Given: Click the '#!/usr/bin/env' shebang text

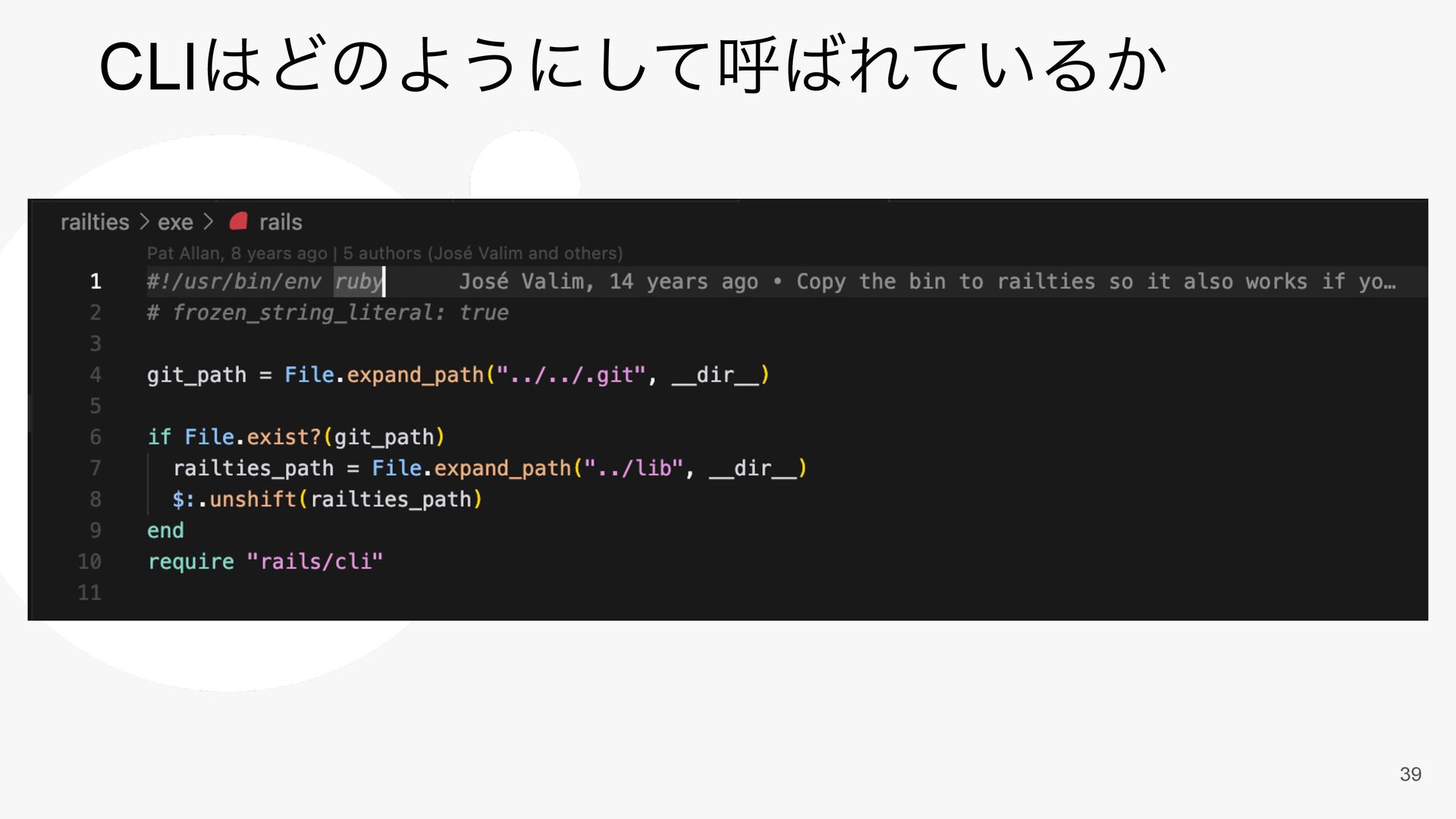Looking at the screenshot, I should coord(234,281).
